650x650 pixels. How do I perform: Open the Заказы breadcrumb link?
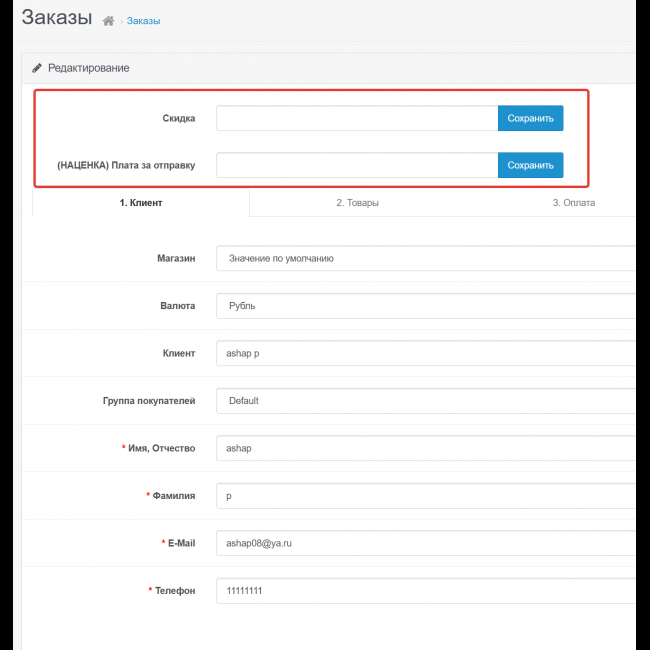[x=143, y=21]
